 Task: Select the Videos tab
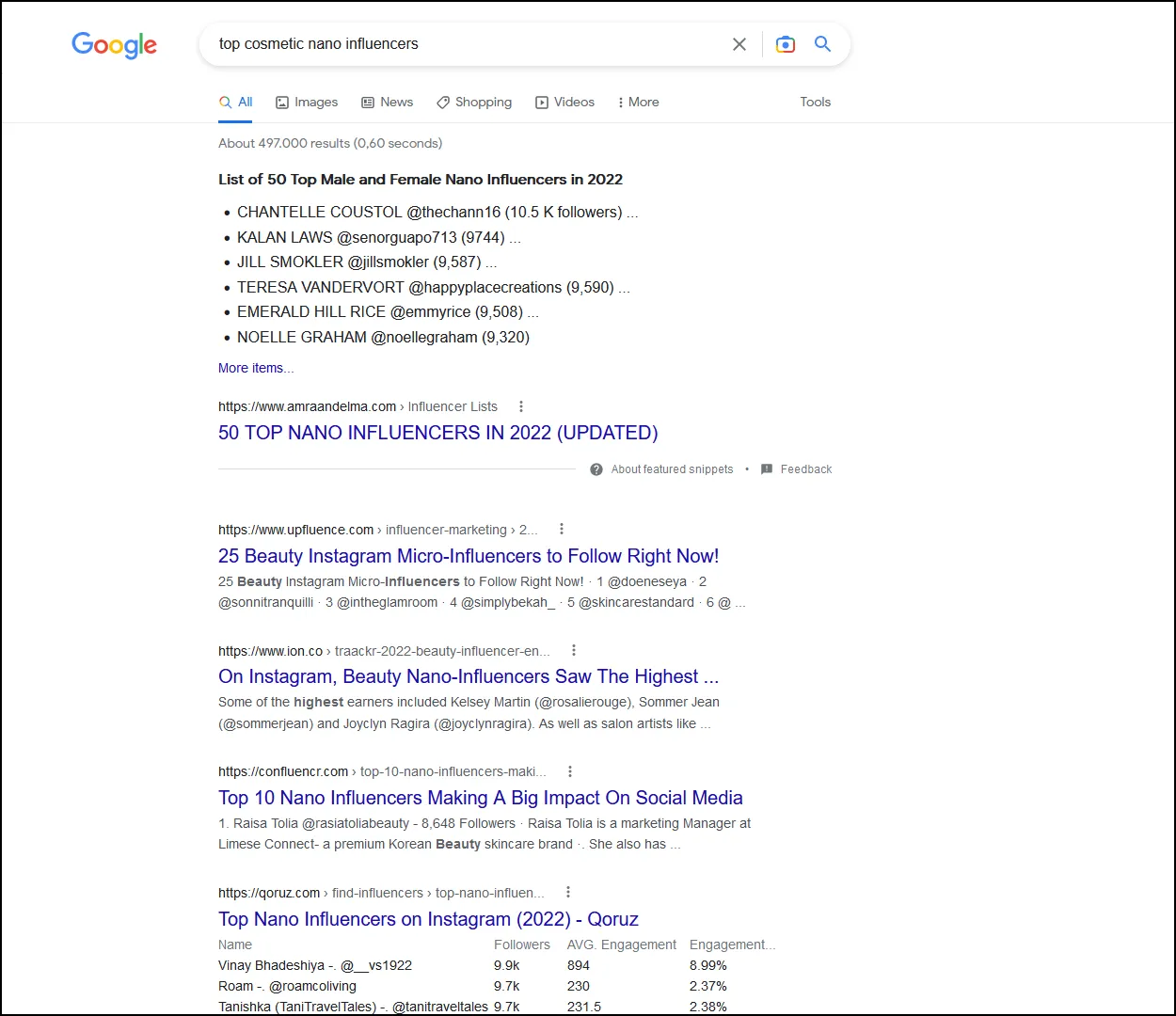[x=565, y=103]
